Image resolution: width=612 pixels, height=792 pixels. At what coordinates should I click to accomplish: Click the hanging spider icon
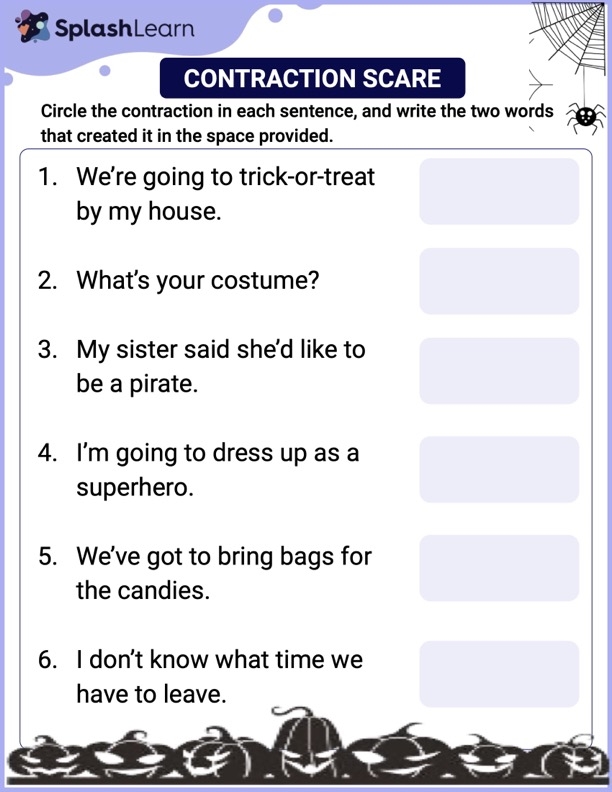click(586, 117)
